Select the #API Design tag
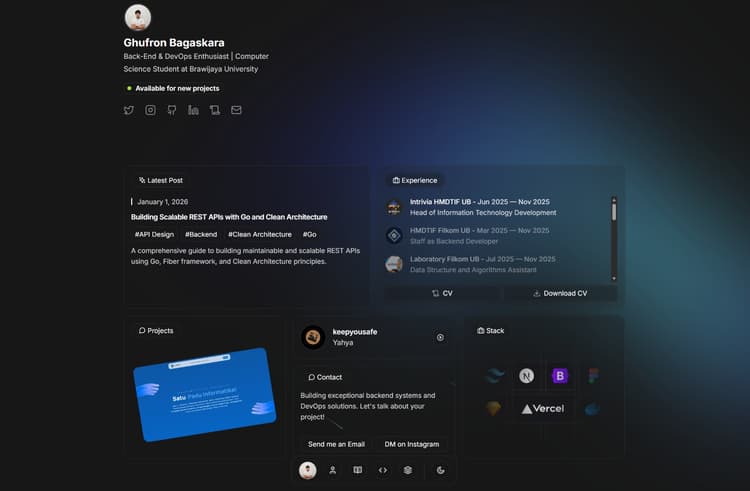 [x=154, y=234]
